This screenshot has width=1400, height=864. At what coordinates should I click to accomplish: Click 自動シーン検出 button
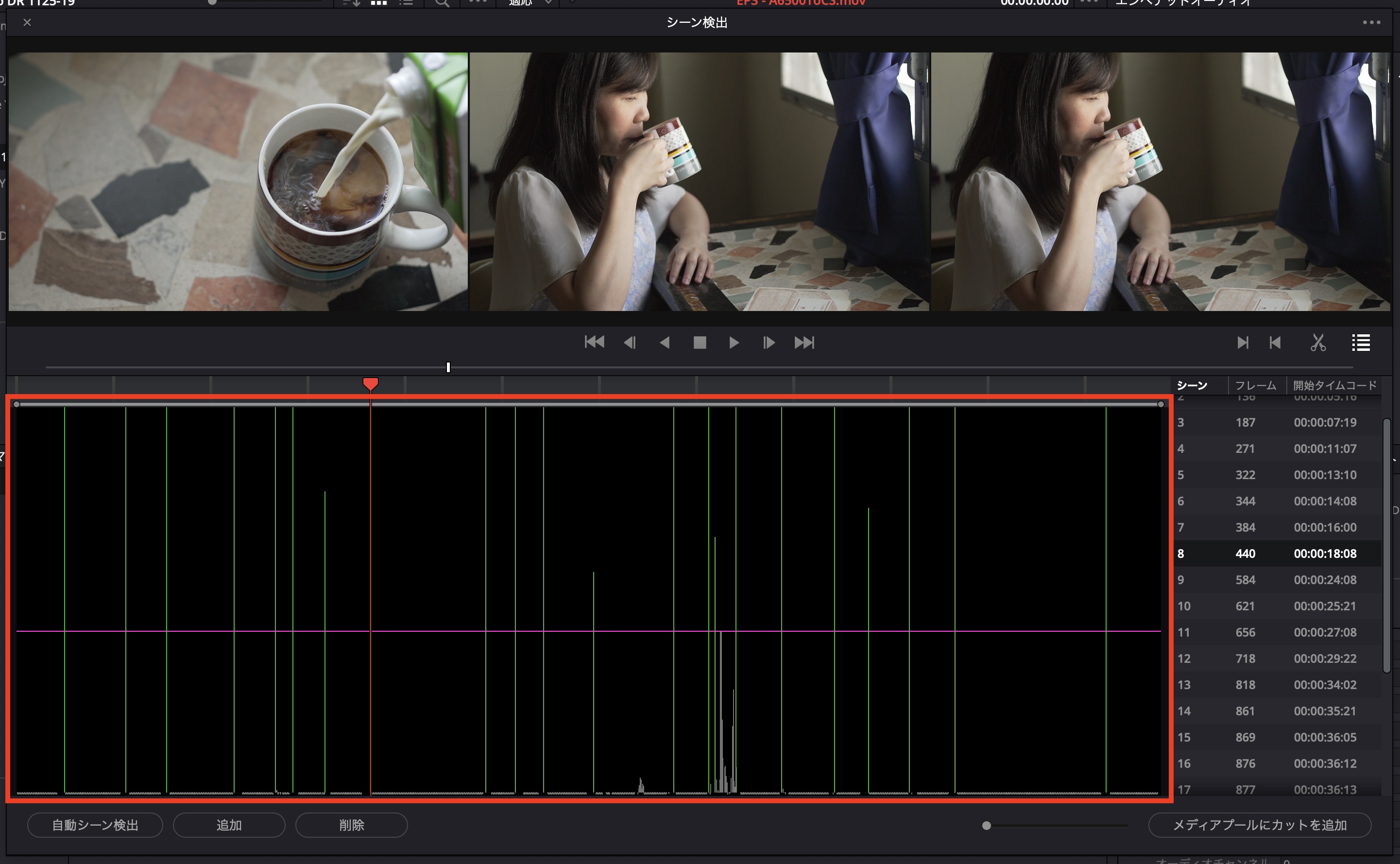point(95,825)
